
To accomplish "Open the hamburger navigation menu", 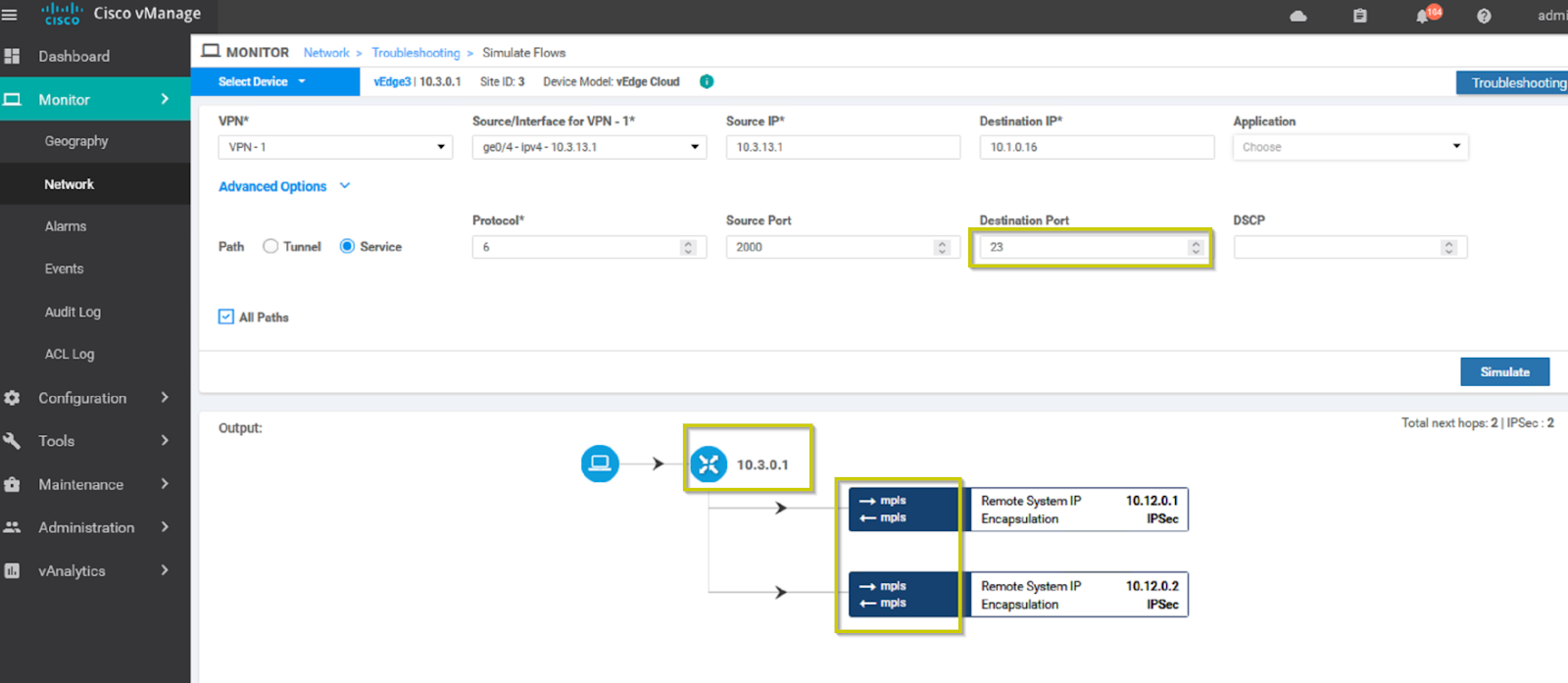I will coord(10,15).
